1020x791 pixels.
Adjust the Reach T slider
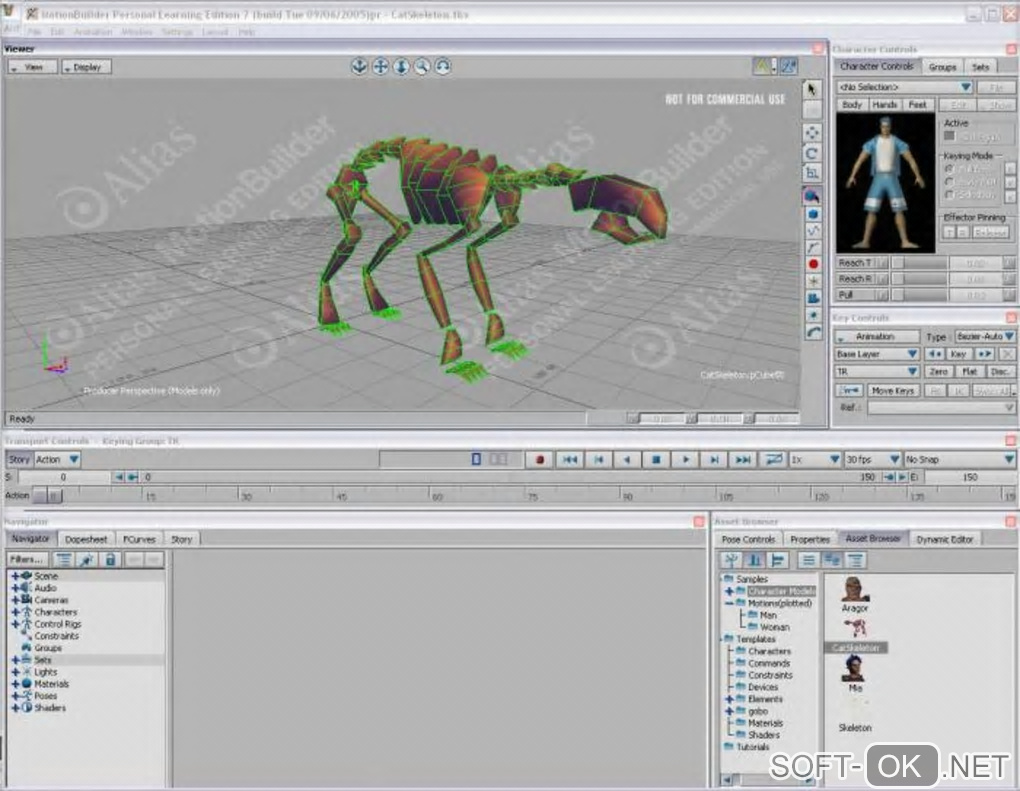(x=919, y=263)
